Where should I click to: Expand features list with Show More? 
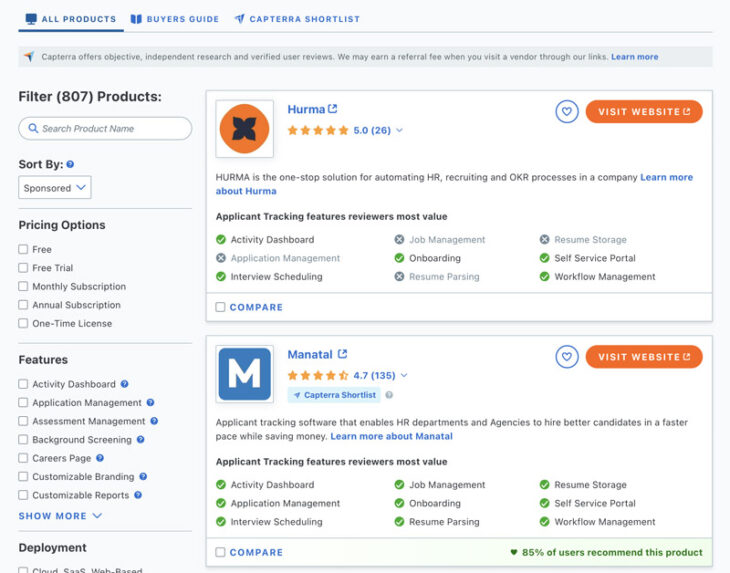[60, 516]
